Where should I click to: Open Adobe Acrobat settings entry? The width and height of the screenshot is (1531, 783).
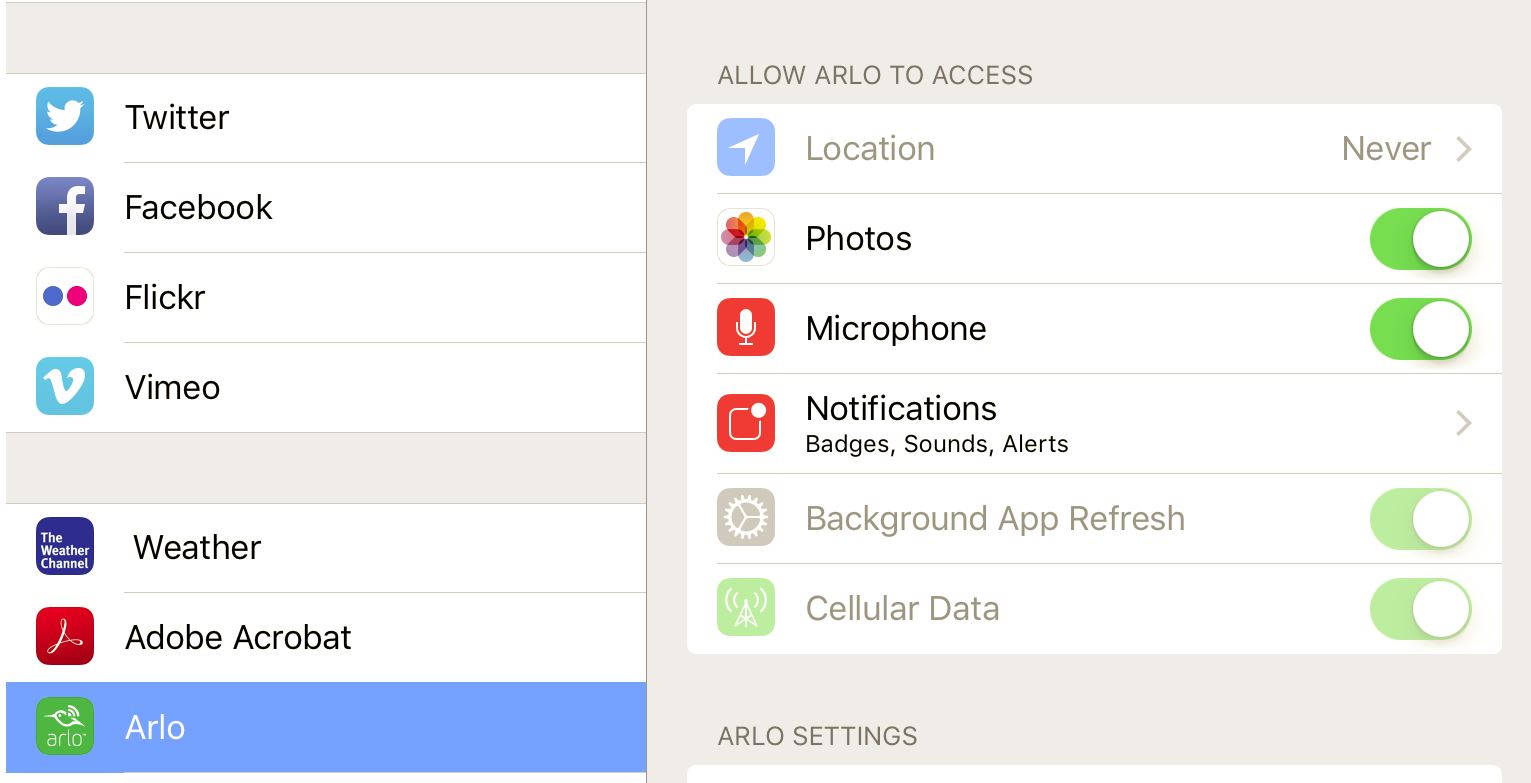(x=326, y=638)
